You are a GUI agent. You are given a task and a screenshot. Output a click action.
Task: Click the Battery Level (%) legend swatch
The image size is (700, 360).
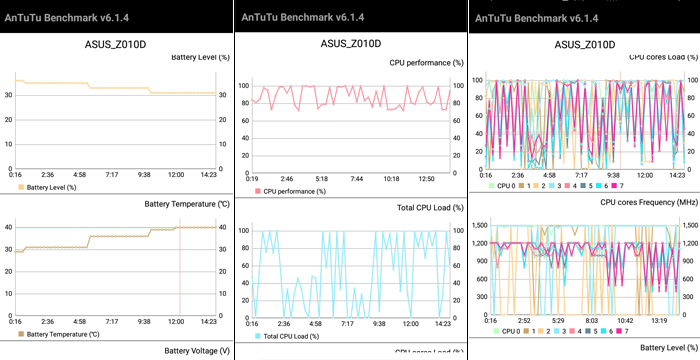(x=21, y=188)
